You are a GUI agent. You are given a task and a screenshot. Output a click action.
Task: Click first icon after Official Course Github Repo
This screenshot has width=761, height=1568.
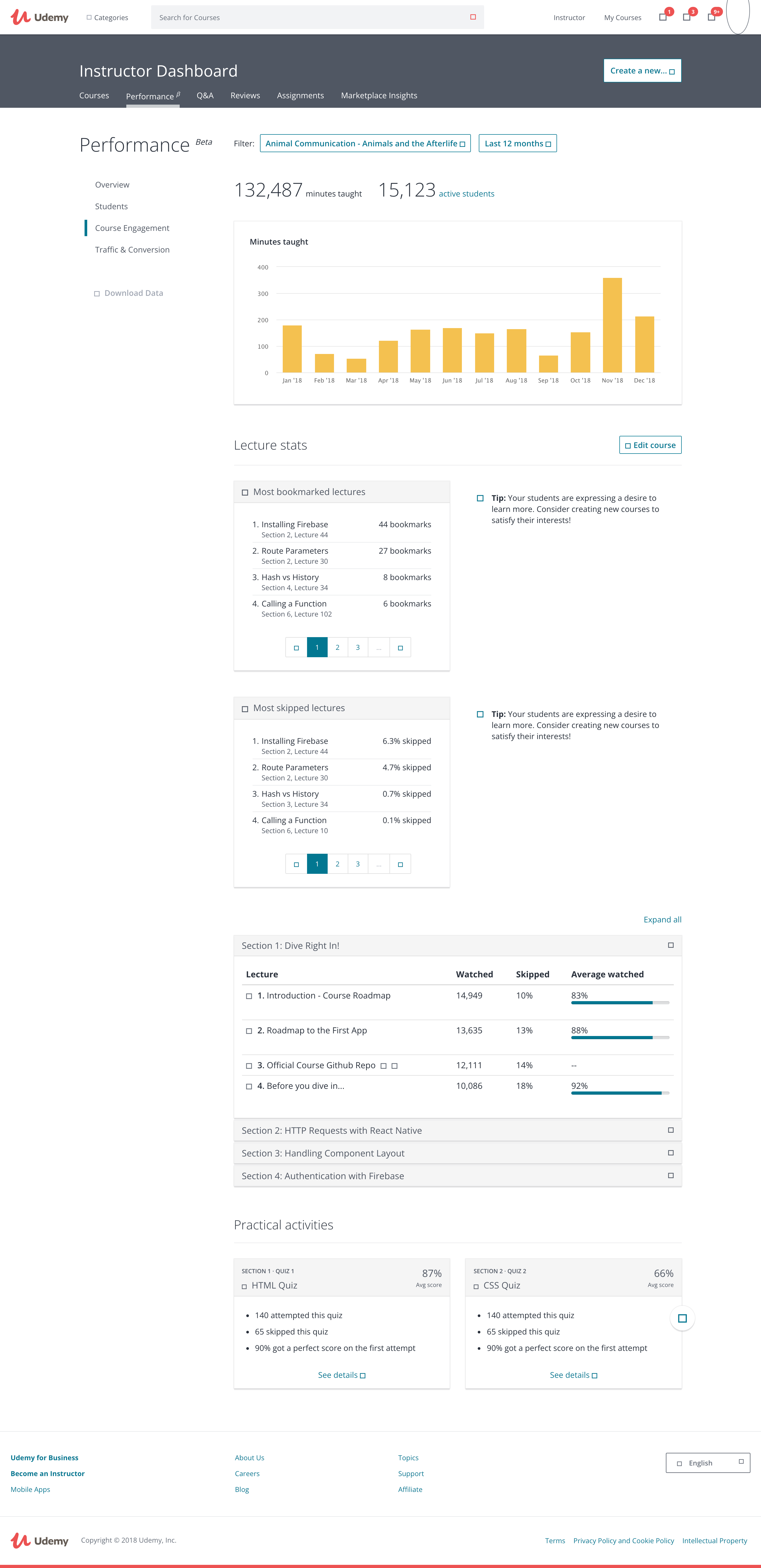click(384, 1066)
